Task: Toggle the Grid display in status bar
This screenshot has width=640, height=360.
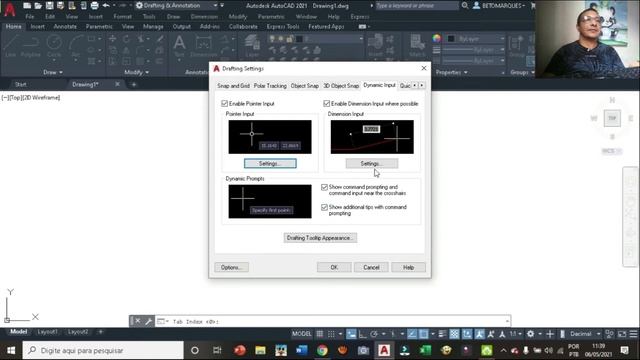Action: 320,334
